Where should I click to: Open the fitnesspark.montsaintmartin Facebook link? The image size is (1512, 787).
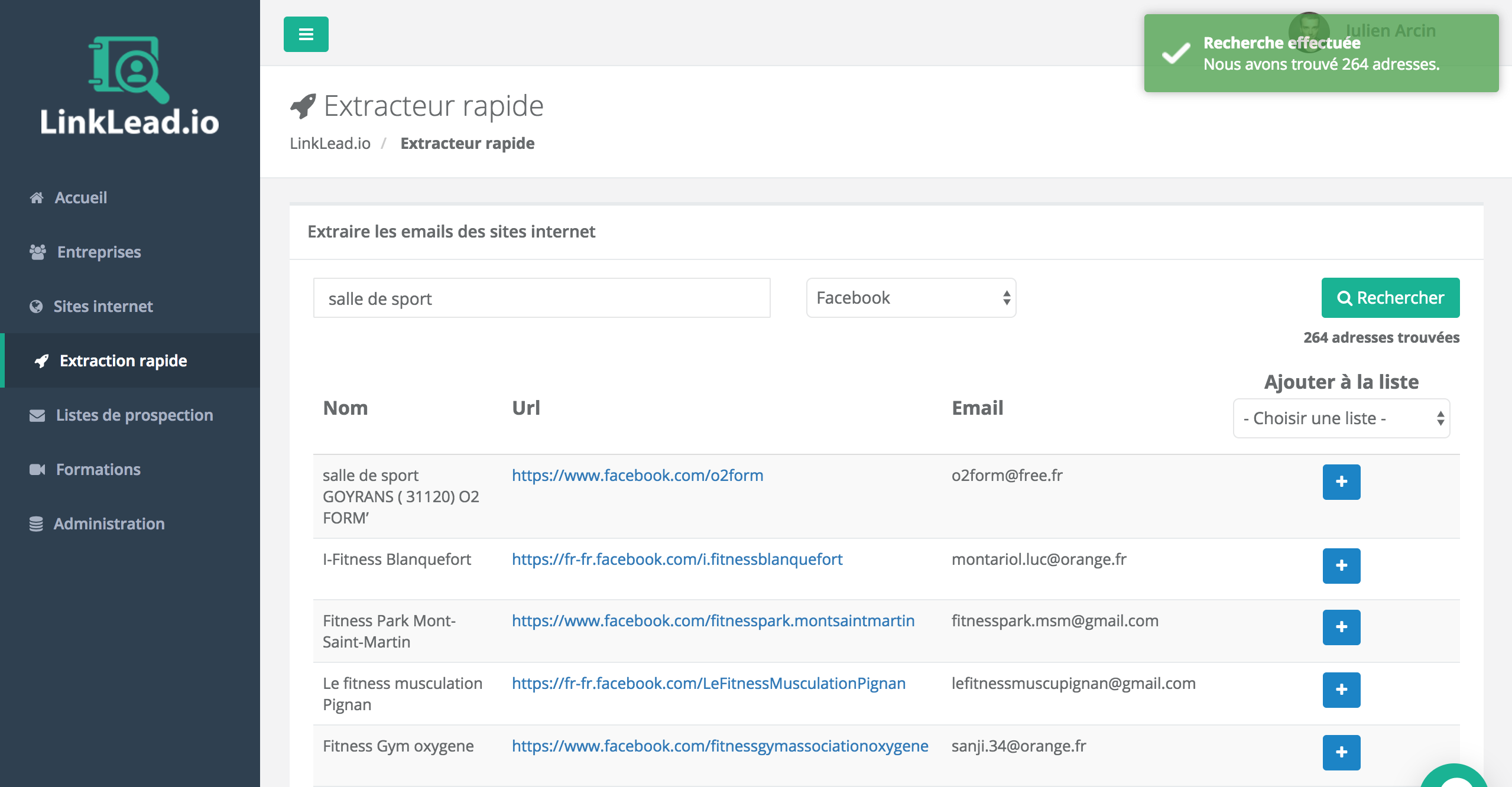(x=713, y=620)
